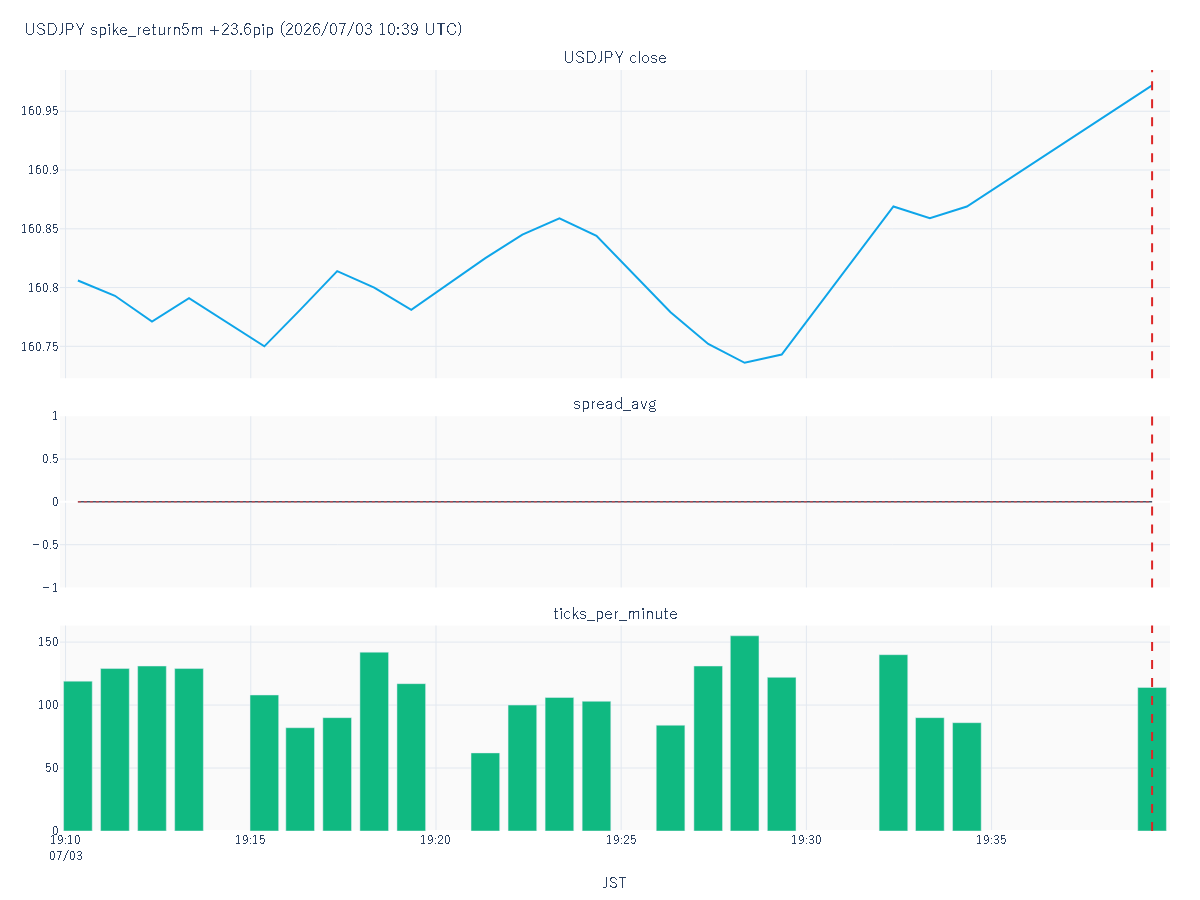Click the tallest ticks bar near 19:28
The image size is (1200, 900).
744,733
